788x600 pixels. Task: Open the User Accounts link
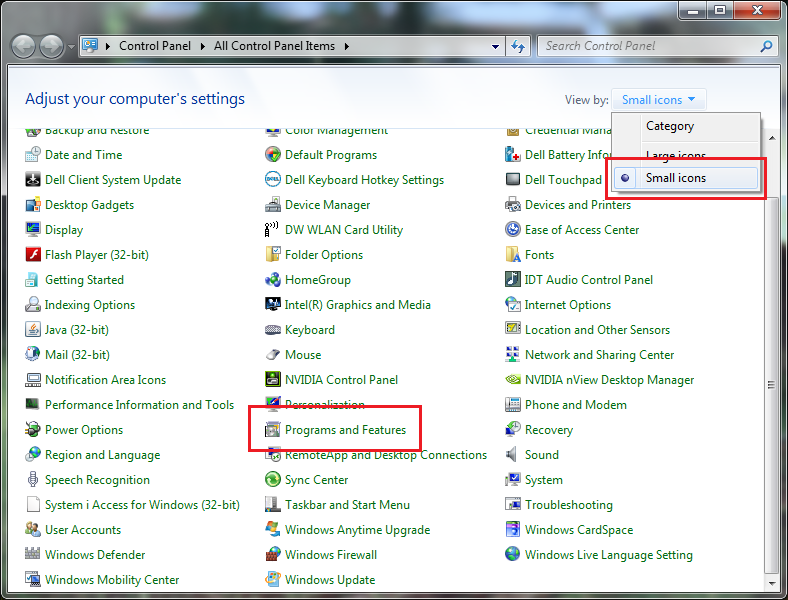83,530
